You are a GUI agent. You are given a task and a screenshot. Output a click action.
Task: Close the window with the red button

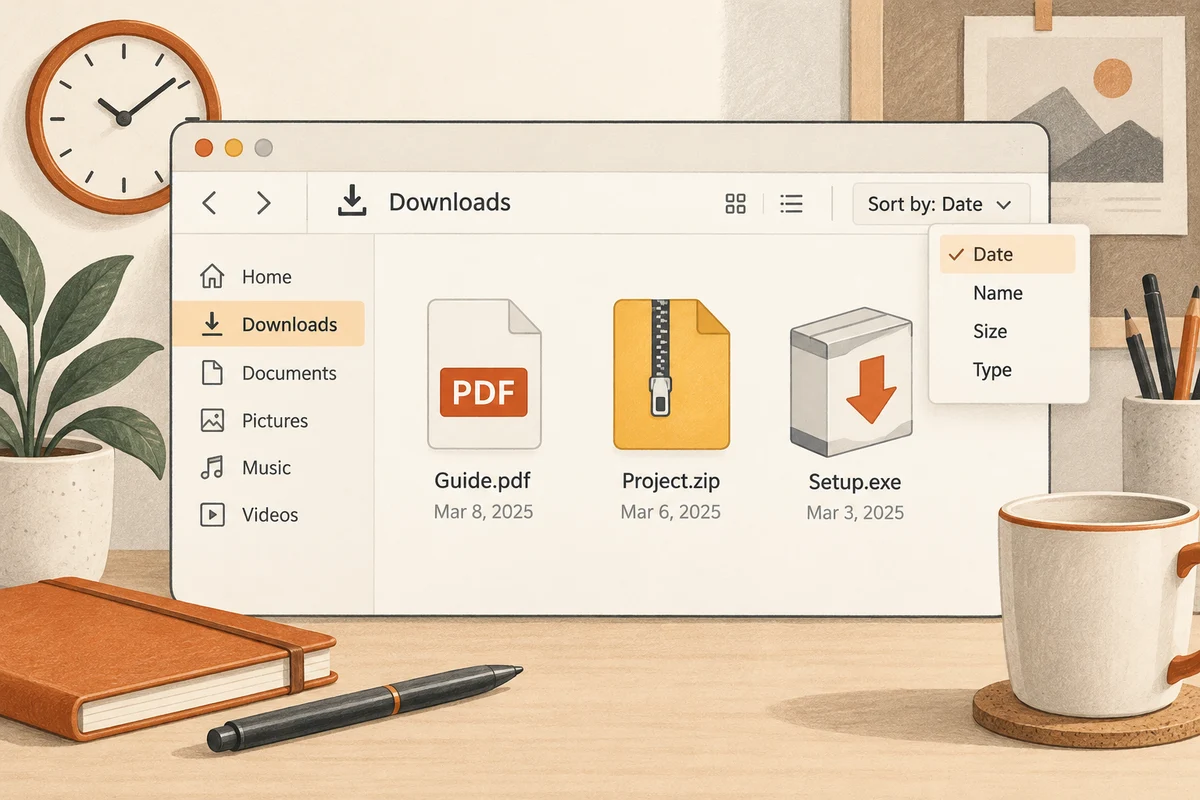[204, 148]
